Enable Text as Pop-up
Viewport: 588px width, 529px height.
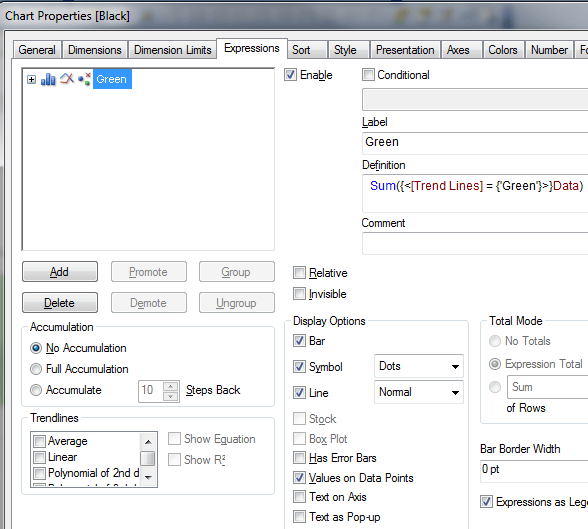tap(299, 517)
